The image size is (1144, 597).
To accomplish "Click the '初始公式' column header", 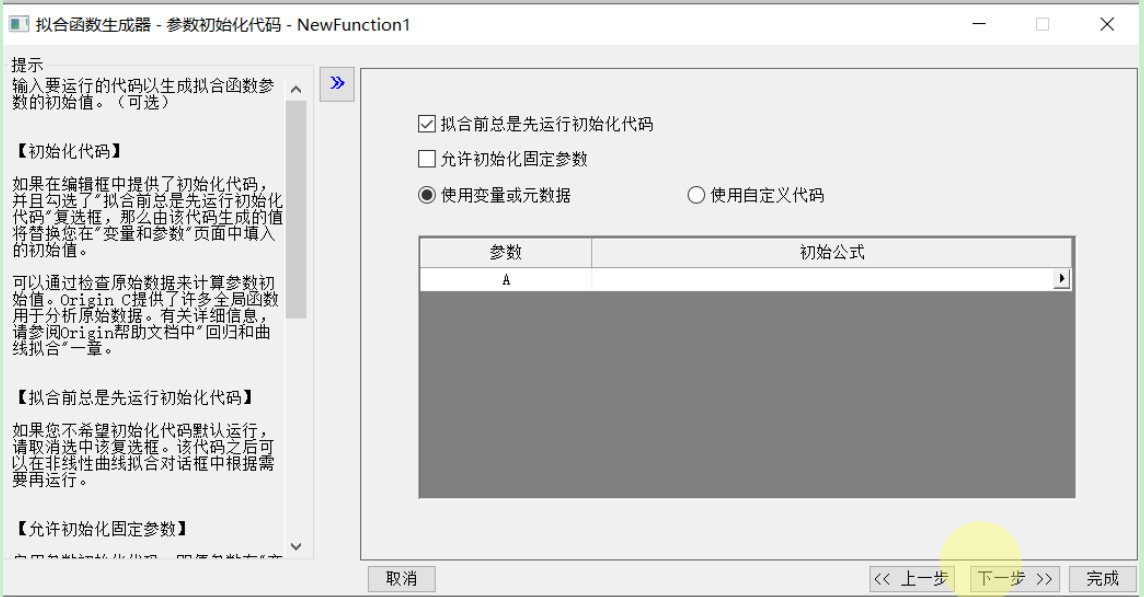I will (832, 253).
